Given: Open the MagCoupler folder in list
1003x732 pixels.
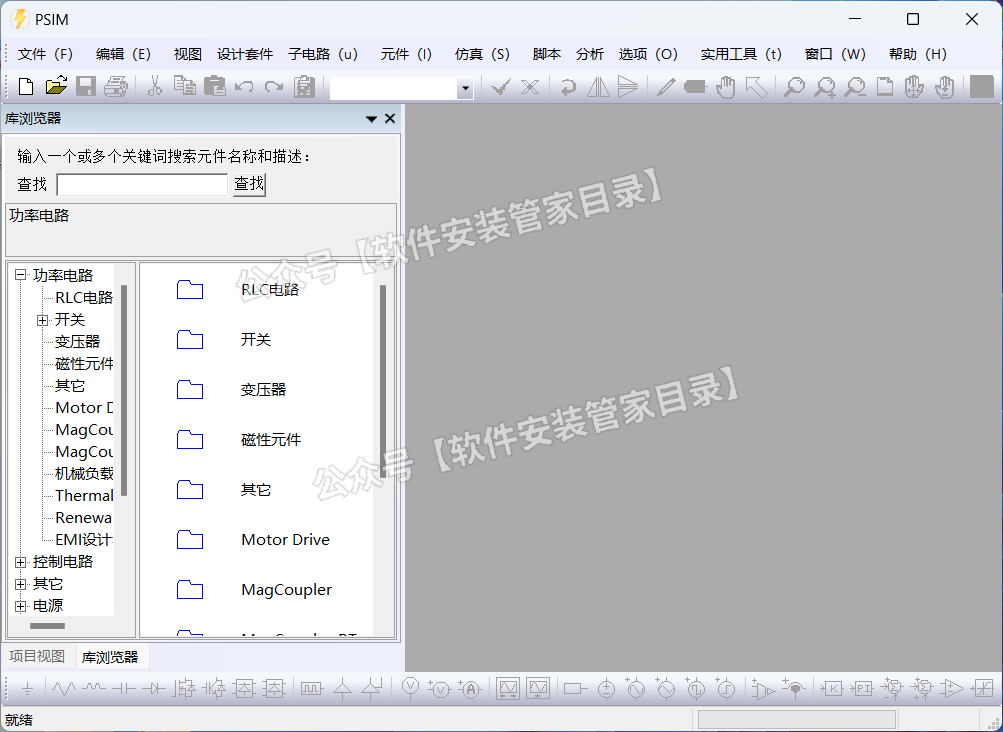Looking at the screenshot, I should pos(287,590).
